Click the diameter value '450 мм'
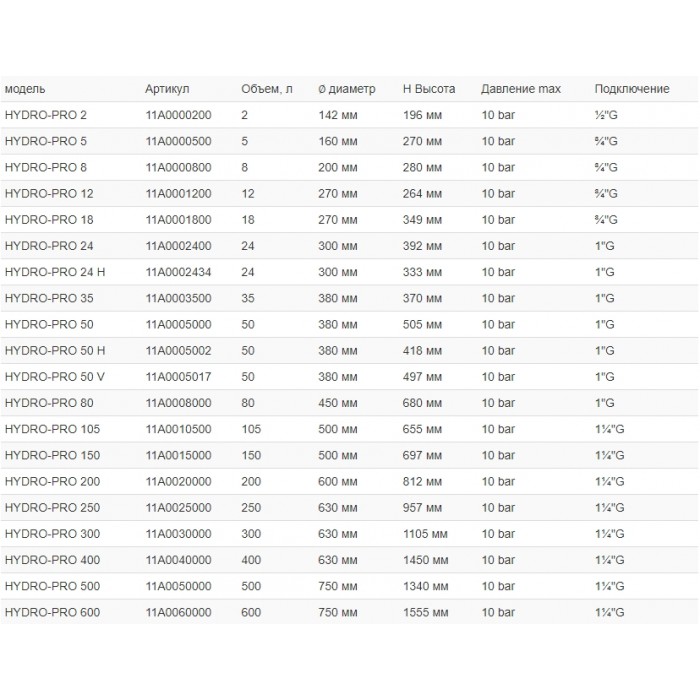This screenshot has width=700, height=700. tap(338, 403)
